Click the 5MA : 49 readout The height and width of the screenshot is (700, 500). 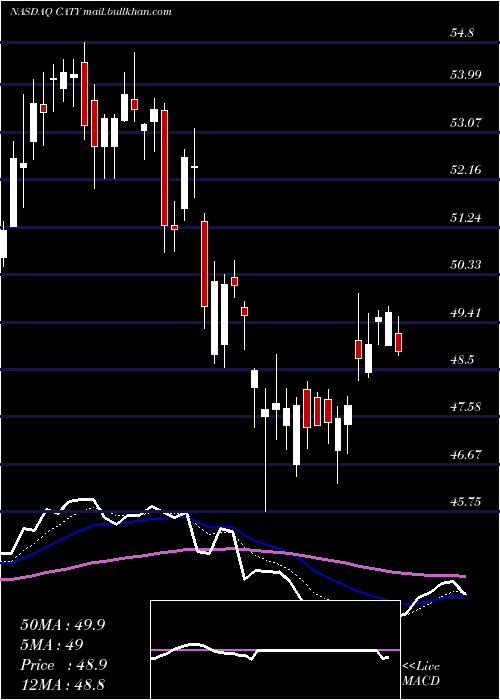click(x=52, y=645)
